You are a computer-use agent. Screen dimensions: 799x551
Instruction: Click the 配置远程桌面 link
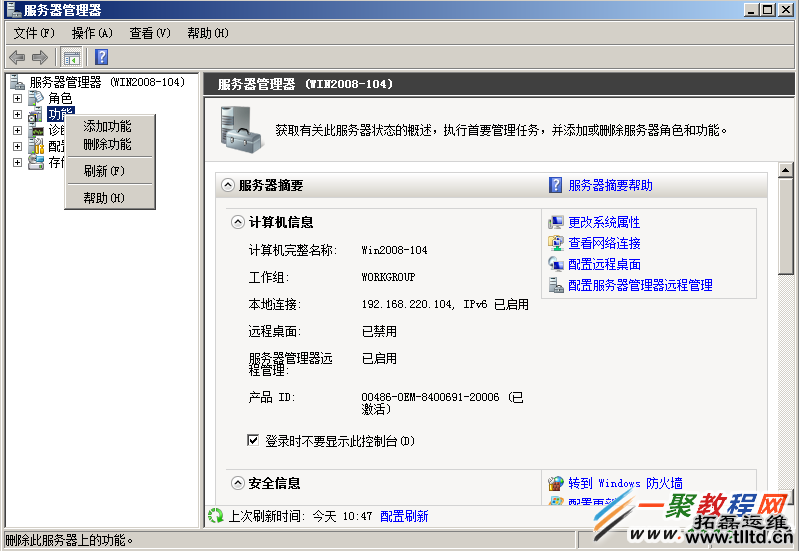(x=604, y=264)
